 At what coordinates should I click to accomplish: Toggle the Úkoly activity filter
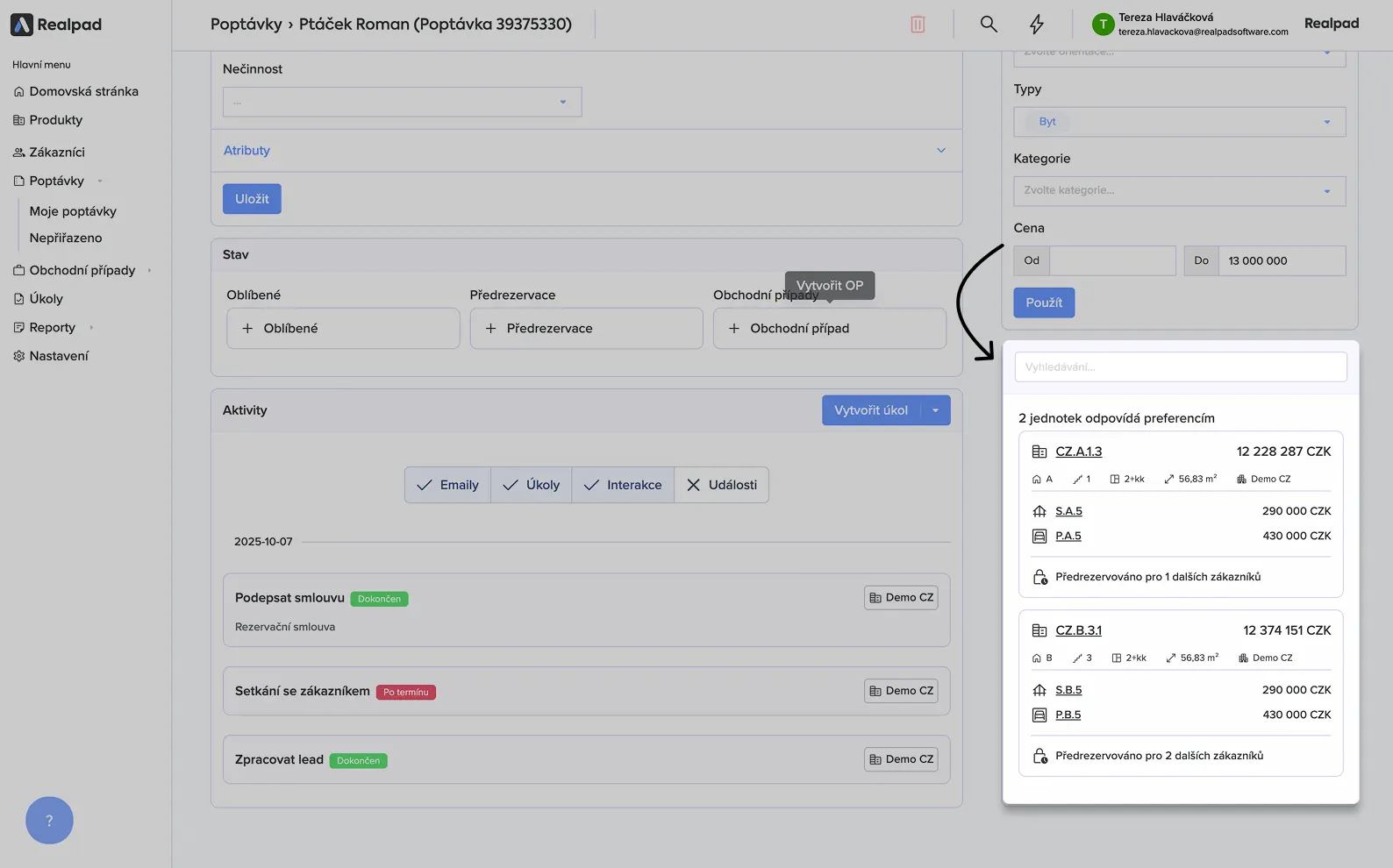point(531,485)
